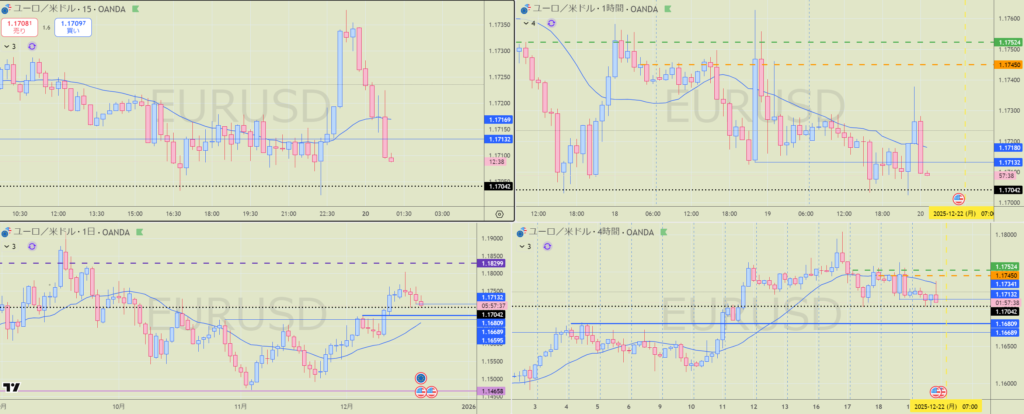Image resolution: width=1024 pixels, height=414 pixels.
Task: Collapse the indicator legend on the 15-minute chart
Action: pos(9,46)
